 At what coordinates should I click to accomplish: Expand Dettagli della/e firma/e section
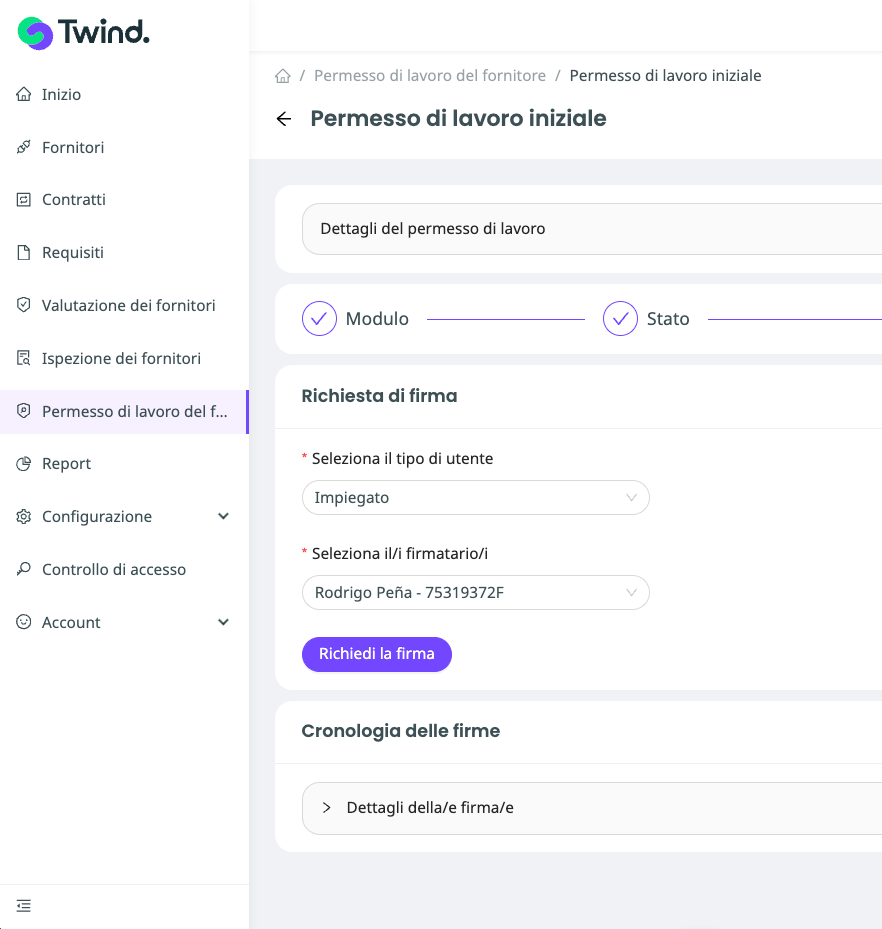327,808
